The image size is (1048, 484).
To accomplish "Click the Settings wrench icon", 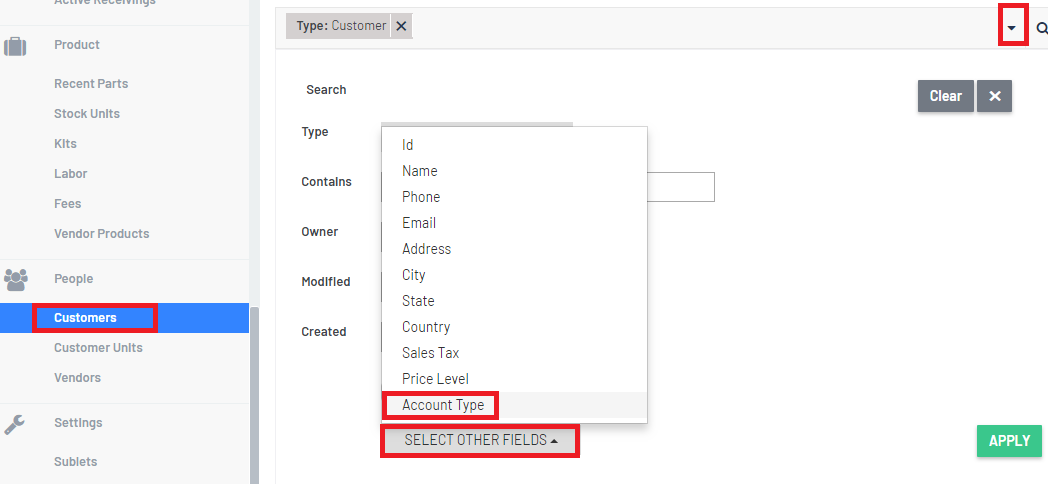I will 15,424.
